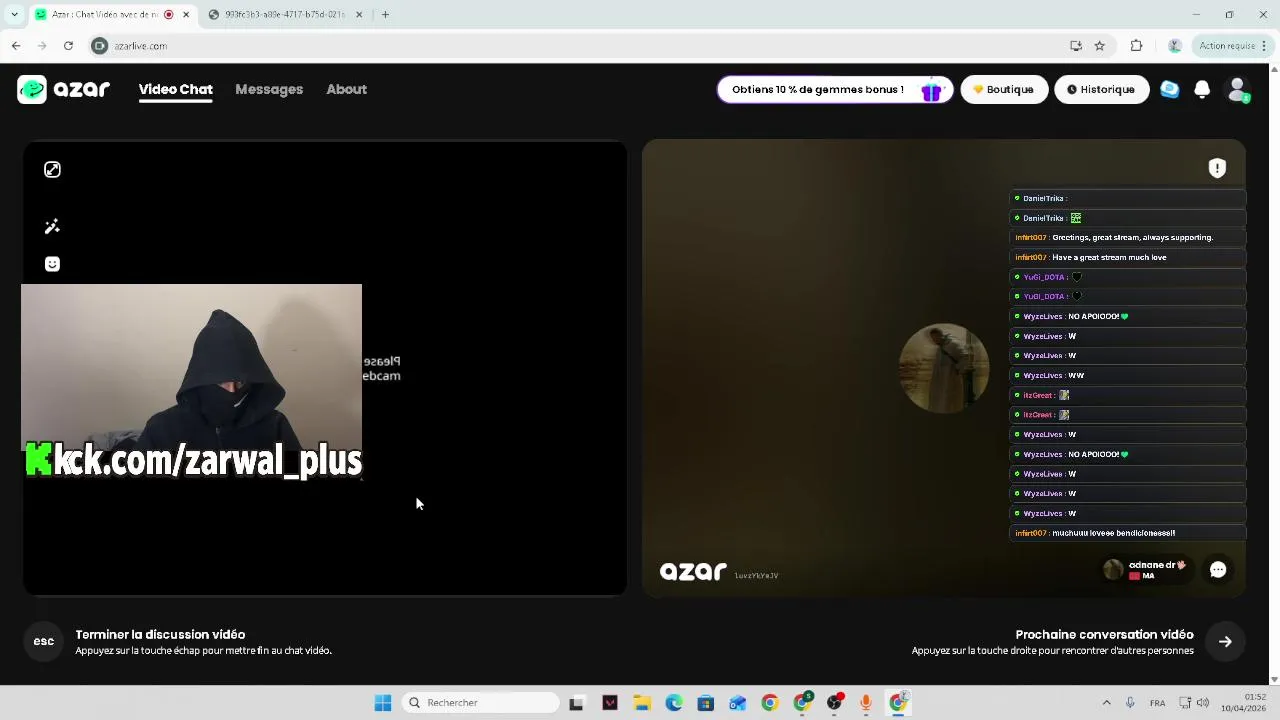Viewport: 1280px width, 720px height.
Task: Open the Boutique shop
Action: [x=1004, y=89]
